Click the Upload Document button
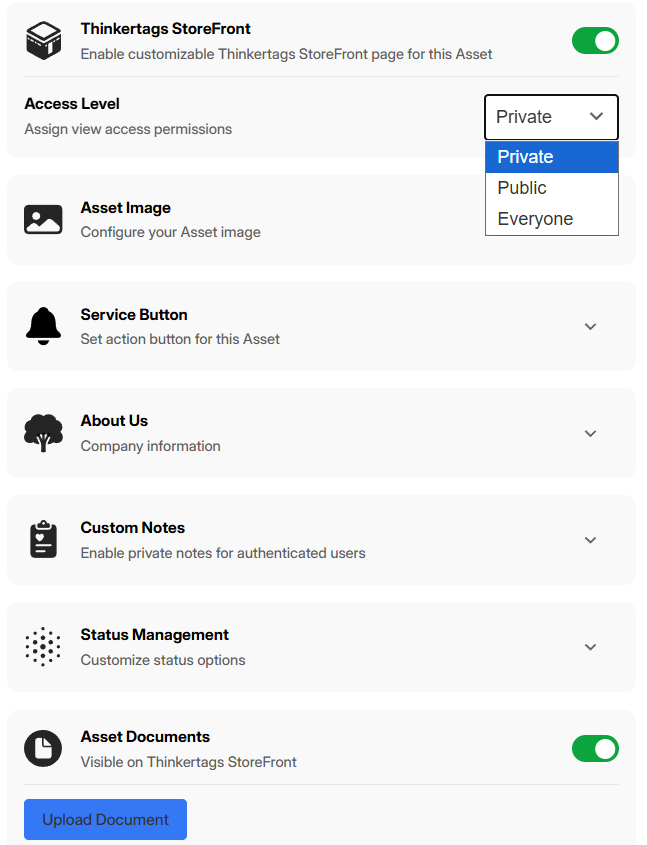647x845 pixels. (x=104, y=819)
